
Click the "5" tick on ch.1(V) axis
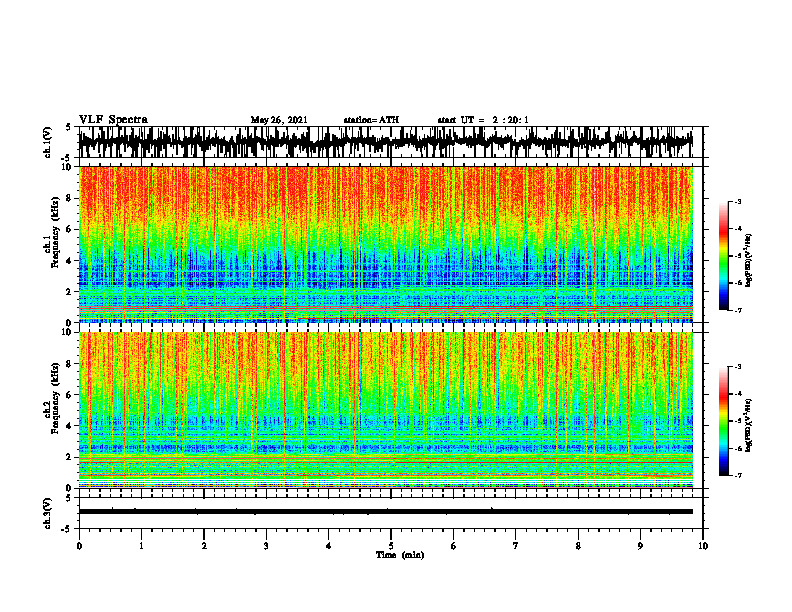pyautogui.click(x=69, y=128)
